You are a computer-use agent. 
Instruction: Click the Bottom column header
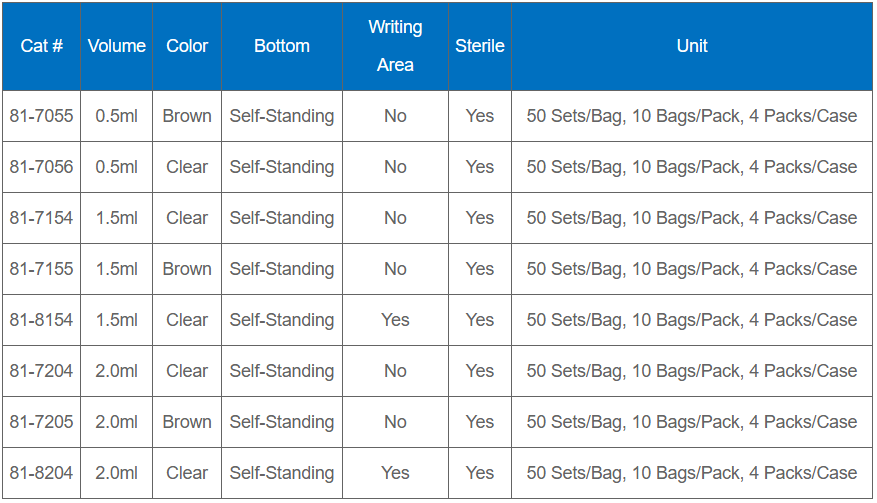pos(282,46)
